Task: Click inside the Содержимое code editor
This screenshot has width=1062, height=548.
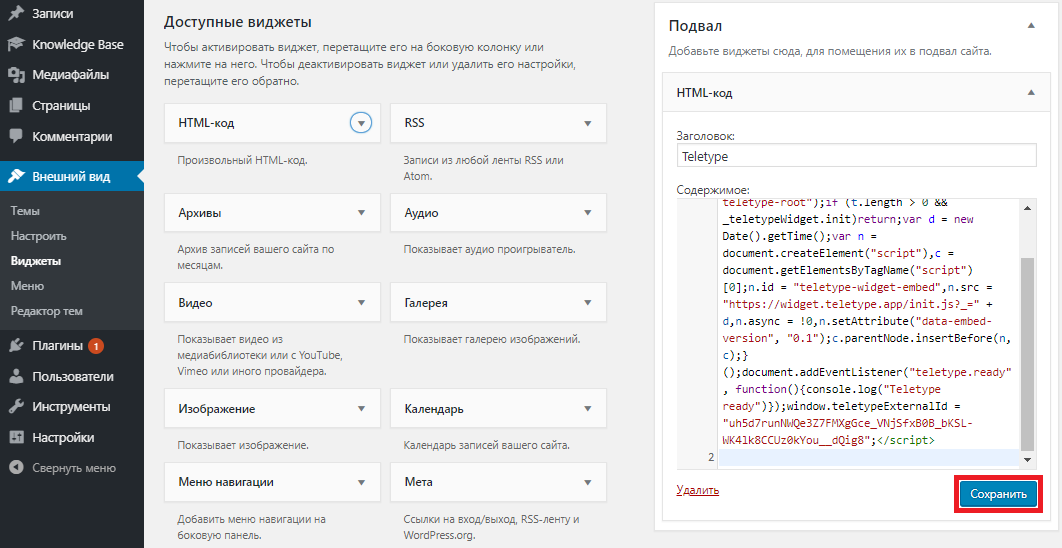Action: coord(856,333)
